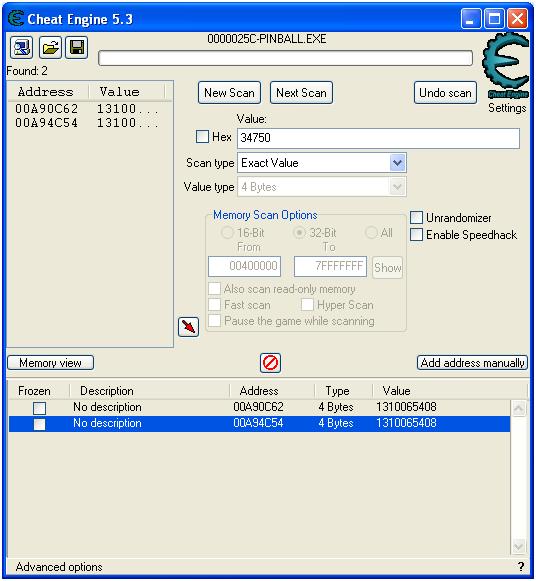536x581 pixels.
Task: Click the question mark help icon
Action: point(521,566)
